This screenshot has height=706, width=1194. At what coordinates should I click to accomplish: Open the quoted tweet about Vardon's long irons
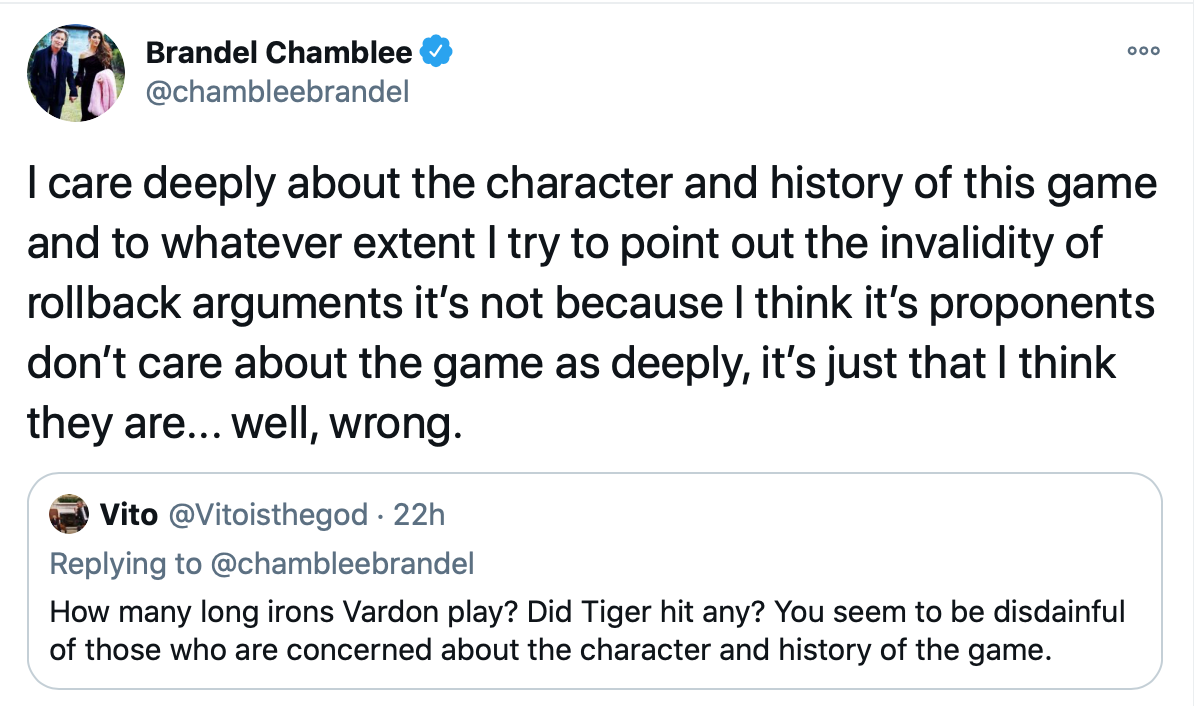coord(595,581)
